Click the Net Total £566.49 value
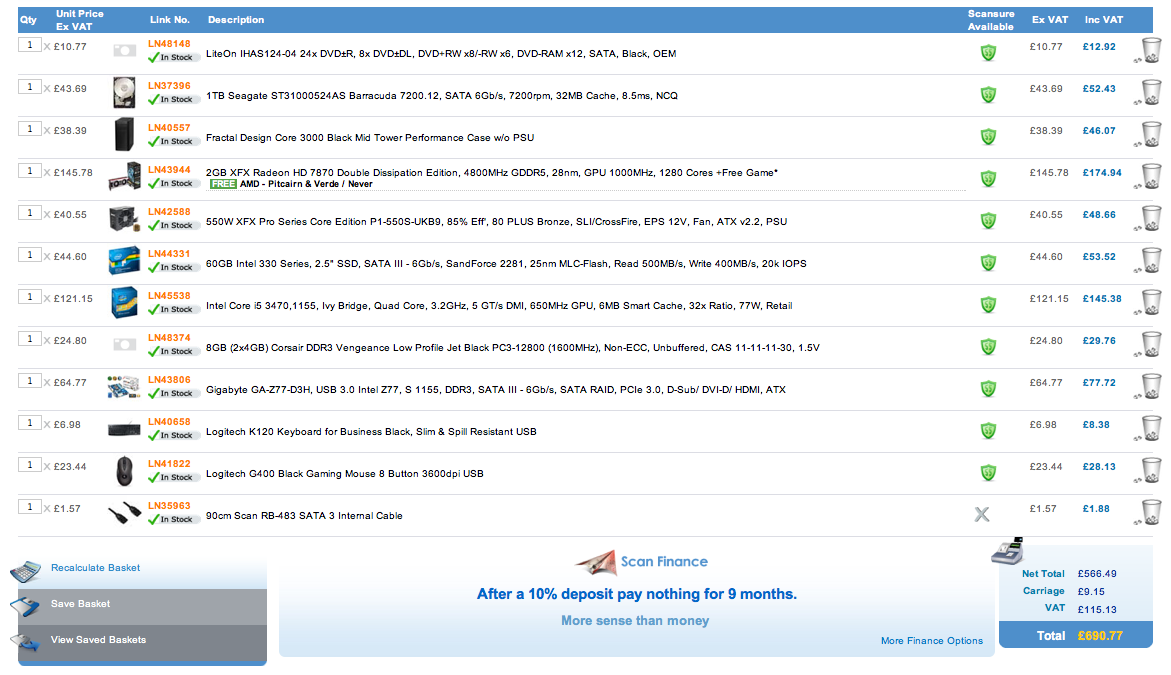The width and height of the screenshot is (1171, 675). 1097,574
